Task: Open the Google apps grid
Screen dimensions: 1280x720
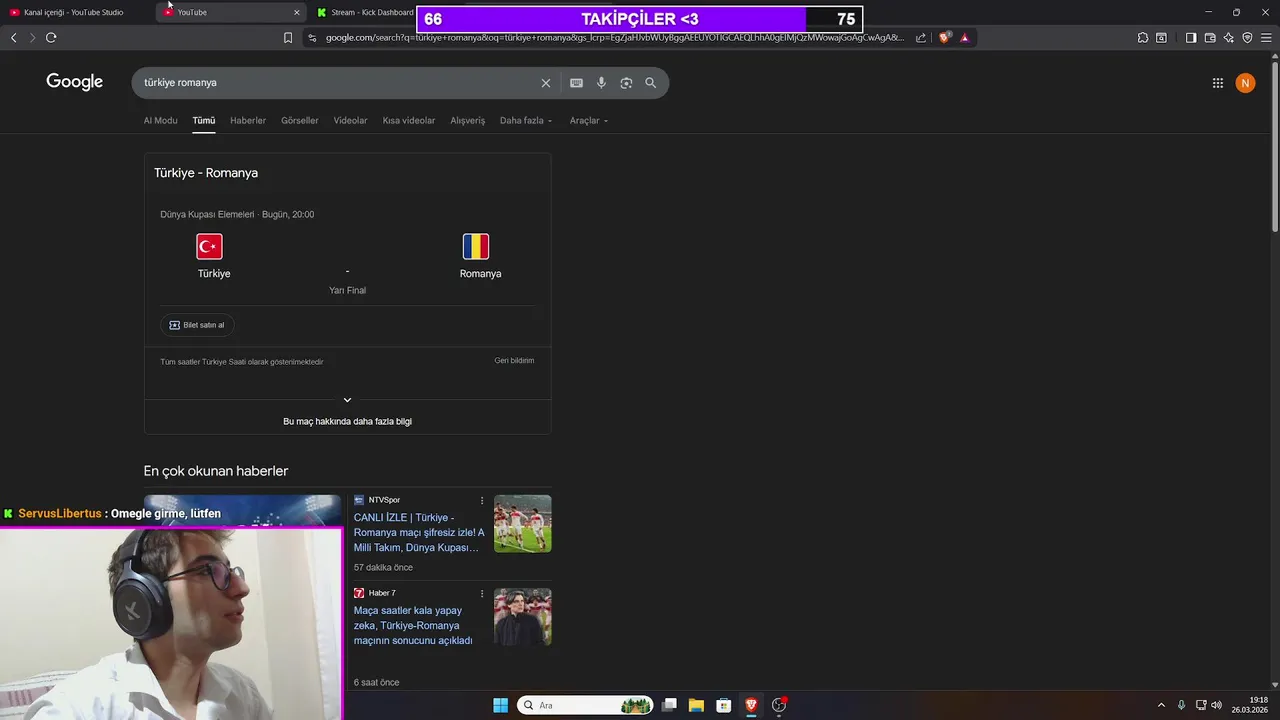Action: [1218, 83]
